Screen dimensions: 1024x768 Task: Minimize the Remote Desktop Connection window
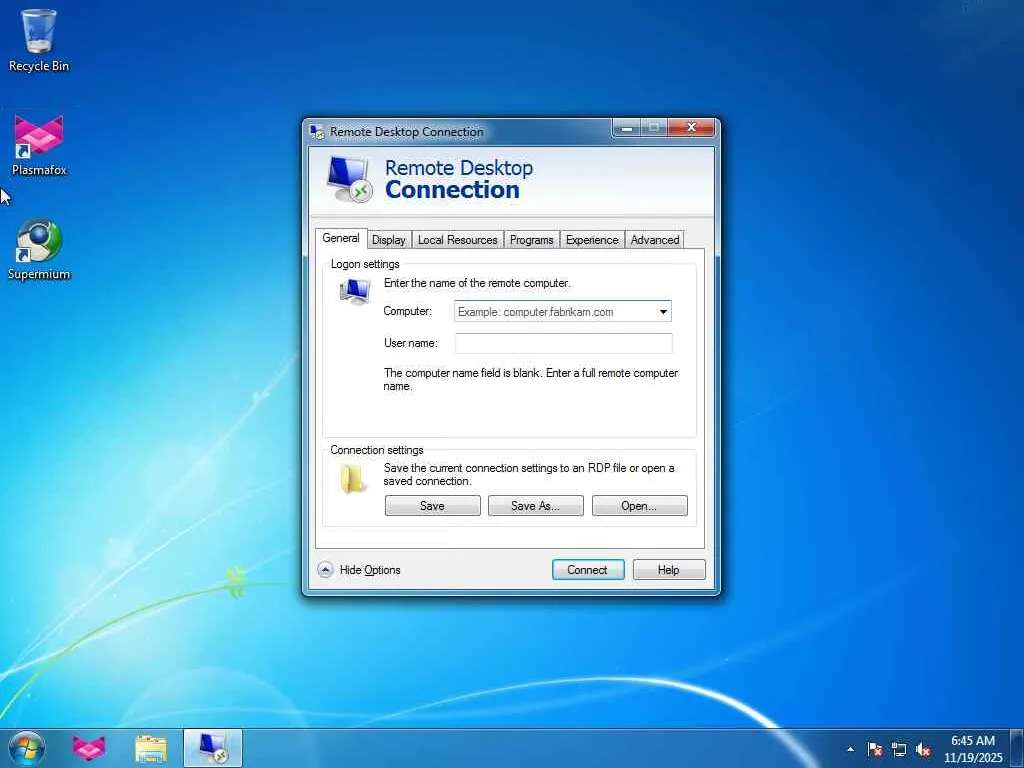coord(626,128)
